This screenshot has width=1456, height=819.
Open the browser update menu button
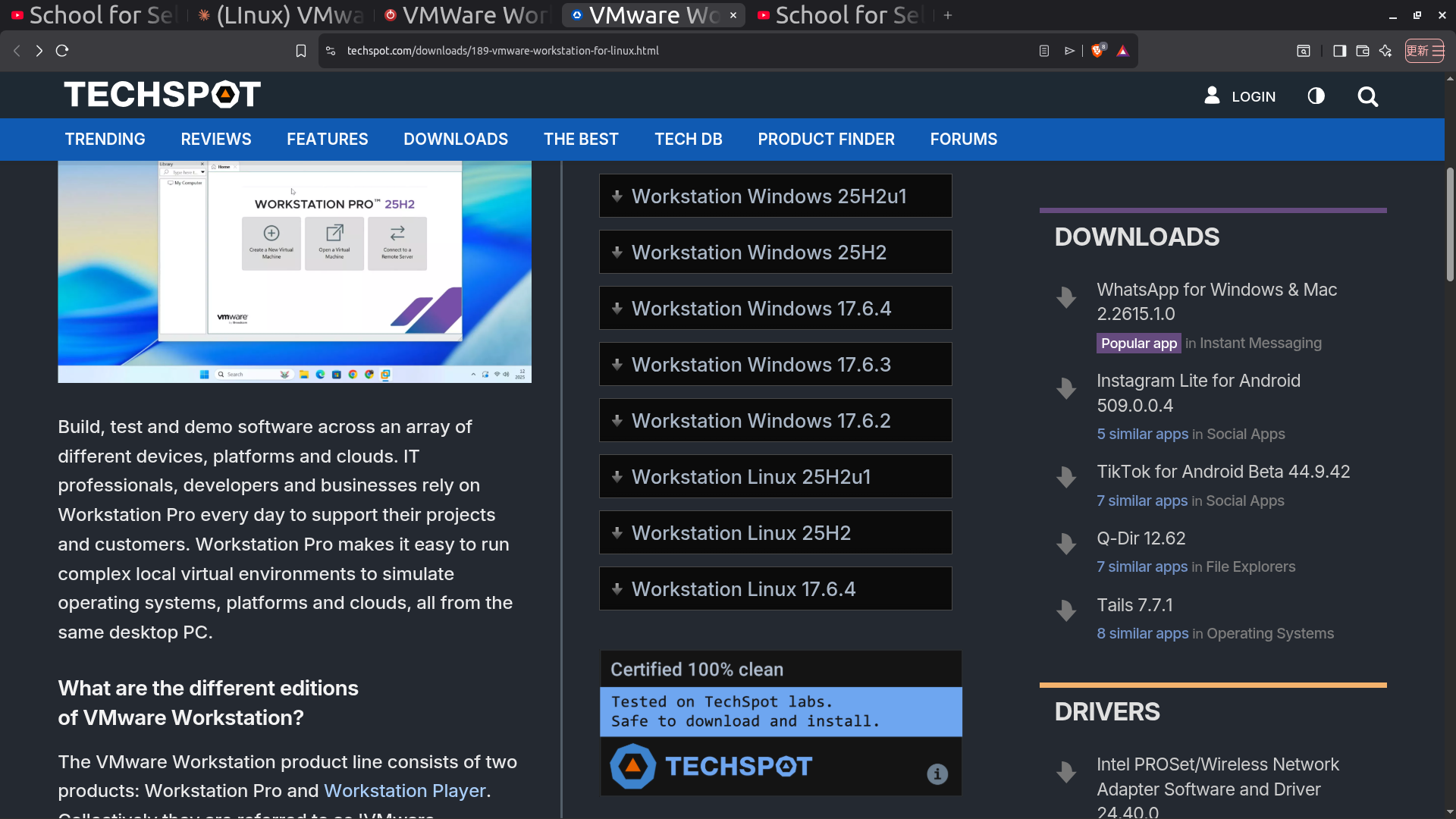click(x=1425, y=51)
